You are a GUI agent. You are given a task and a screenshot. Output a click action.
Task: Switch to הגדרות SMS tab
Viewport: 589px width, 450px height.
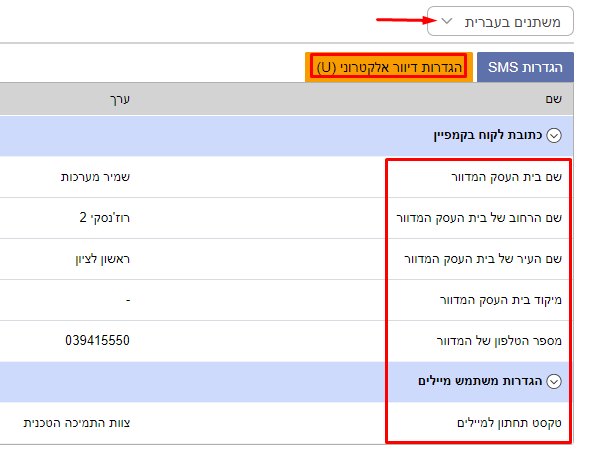525,67
